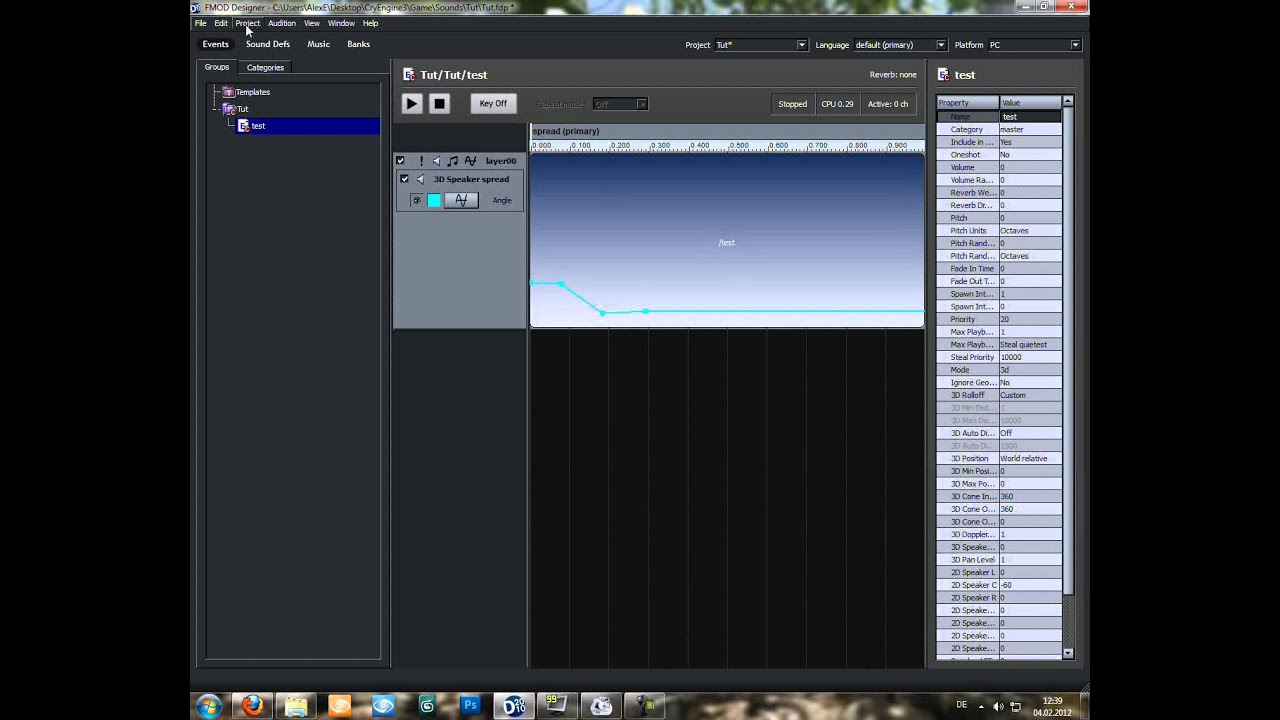The image size is (1280, 720).
Task: Click the timeline ruler at 0.500
Action: point(737,146)
